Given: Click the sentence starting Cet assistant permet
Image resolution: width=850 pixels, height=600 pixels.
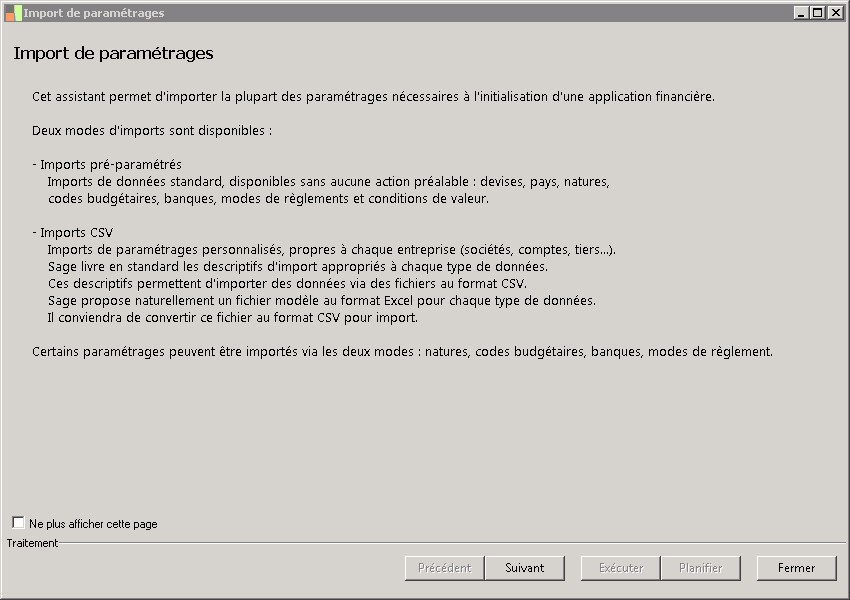Looking at the screenshot, I should tap(373, 97).
